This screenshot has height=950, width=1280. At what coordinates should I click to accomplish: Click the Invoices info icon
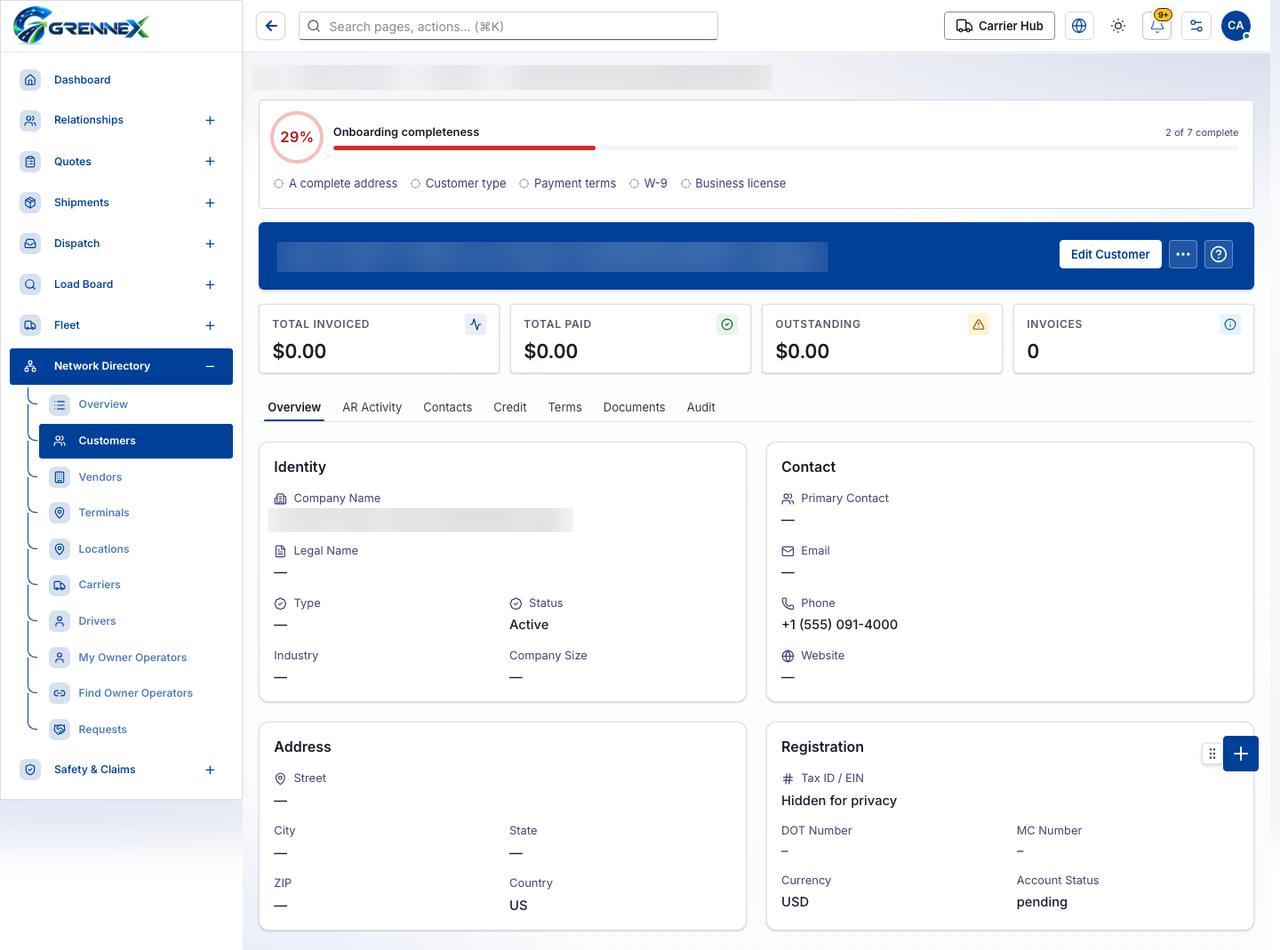click(x=1230, y=324)
